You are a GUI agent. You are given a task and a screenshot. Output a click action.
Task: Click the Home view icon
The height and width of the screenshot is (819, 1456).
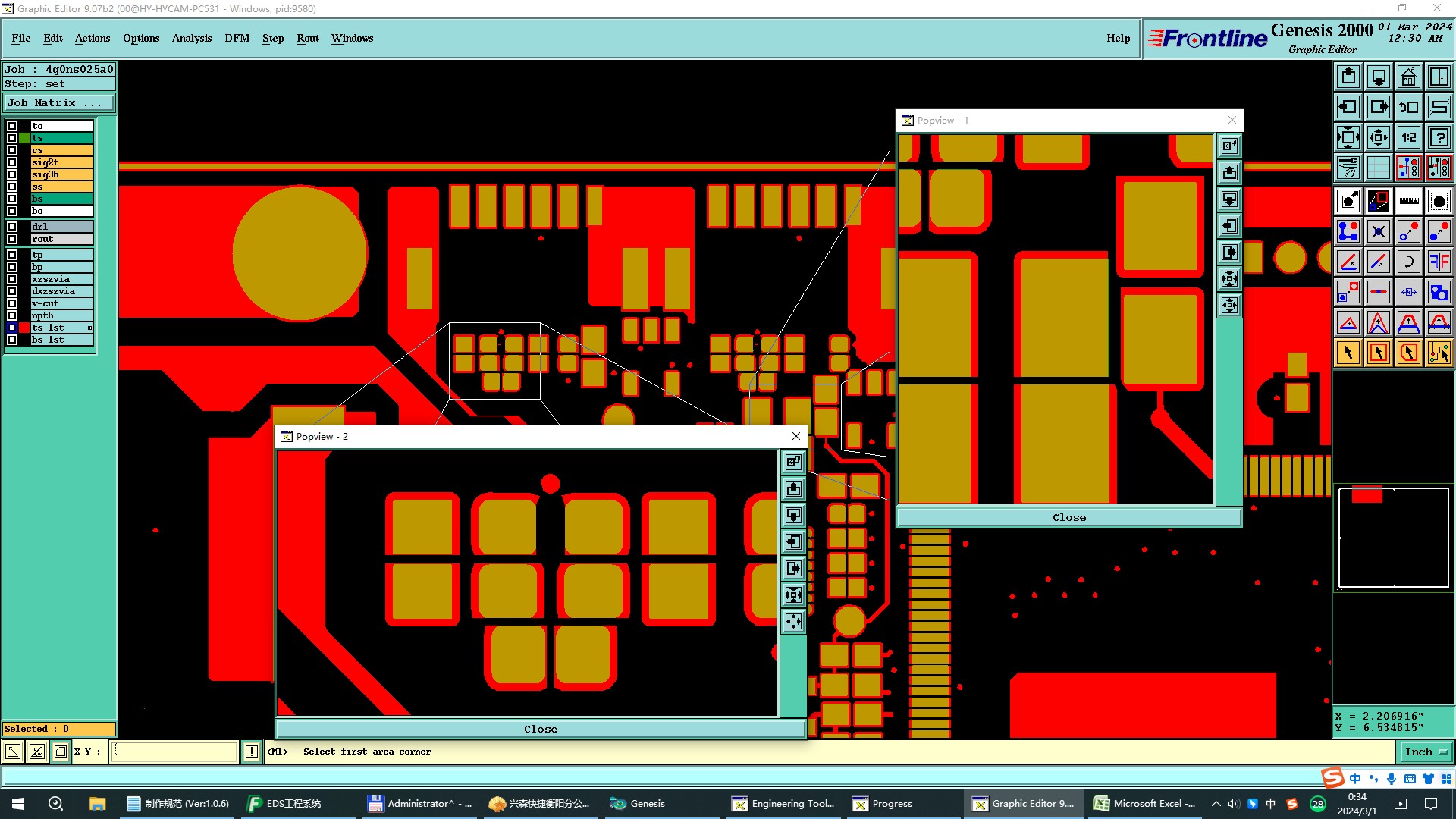(1408, 77)
